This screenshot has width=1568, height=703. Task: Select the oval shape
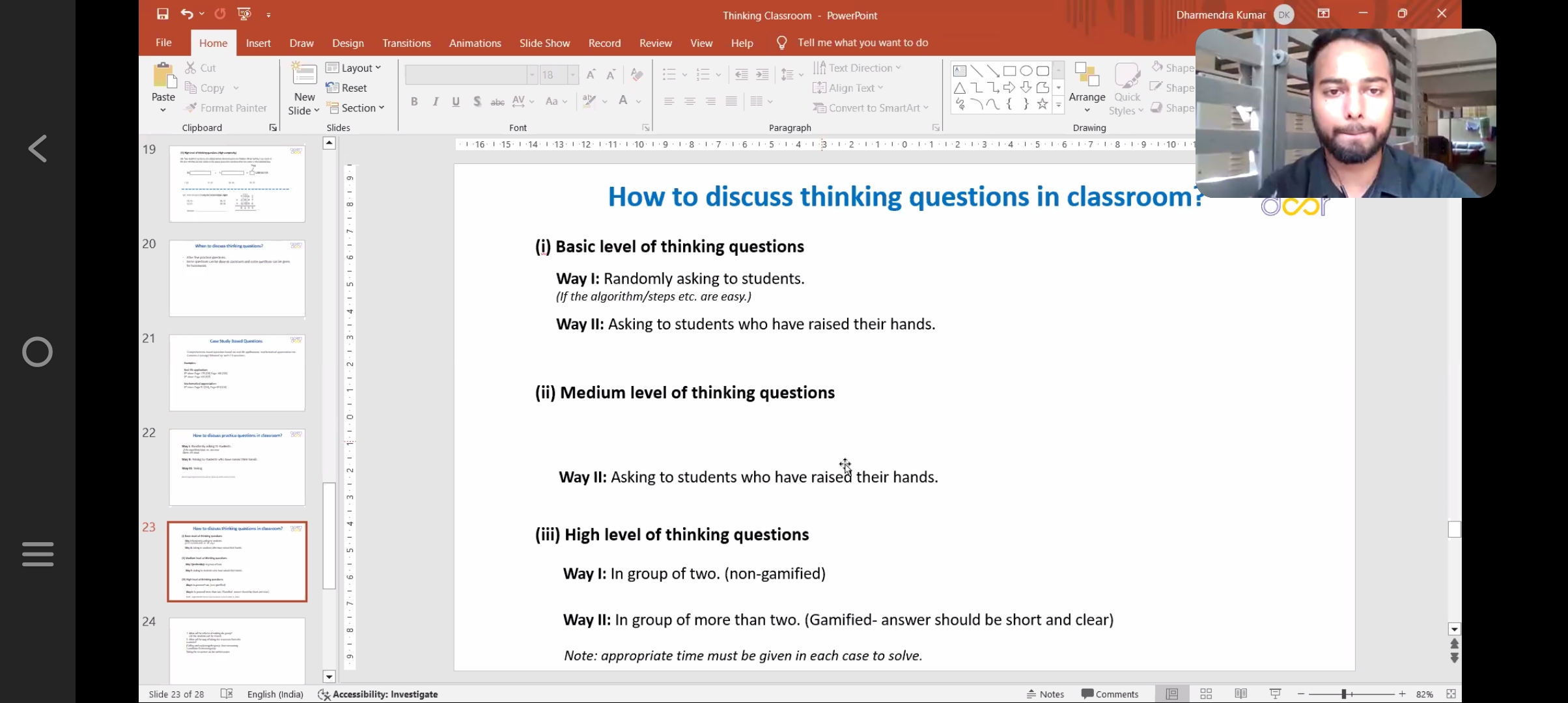click(x=1026, y=71)
